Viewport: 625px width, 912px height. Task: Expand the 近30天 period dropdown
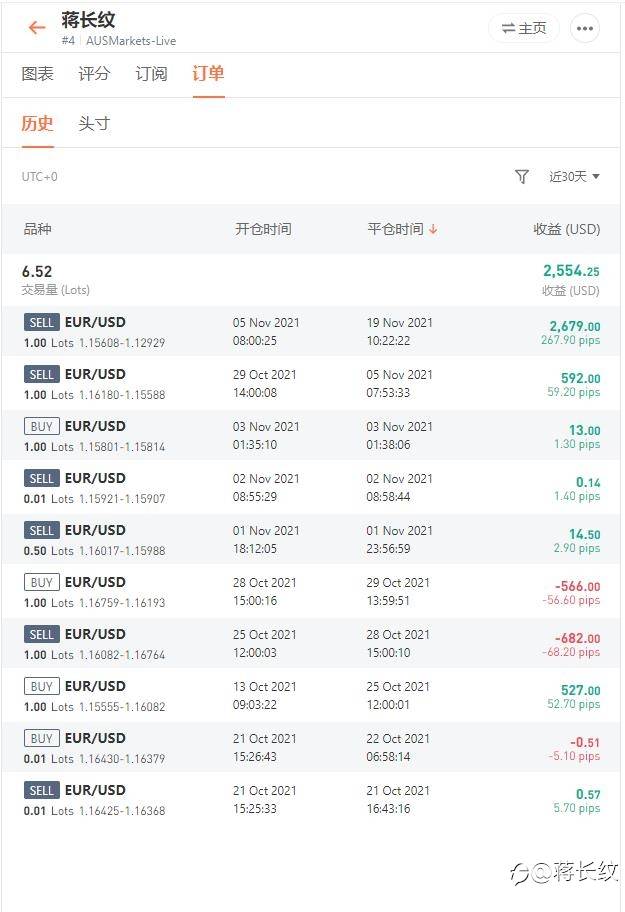click(574, 176)
